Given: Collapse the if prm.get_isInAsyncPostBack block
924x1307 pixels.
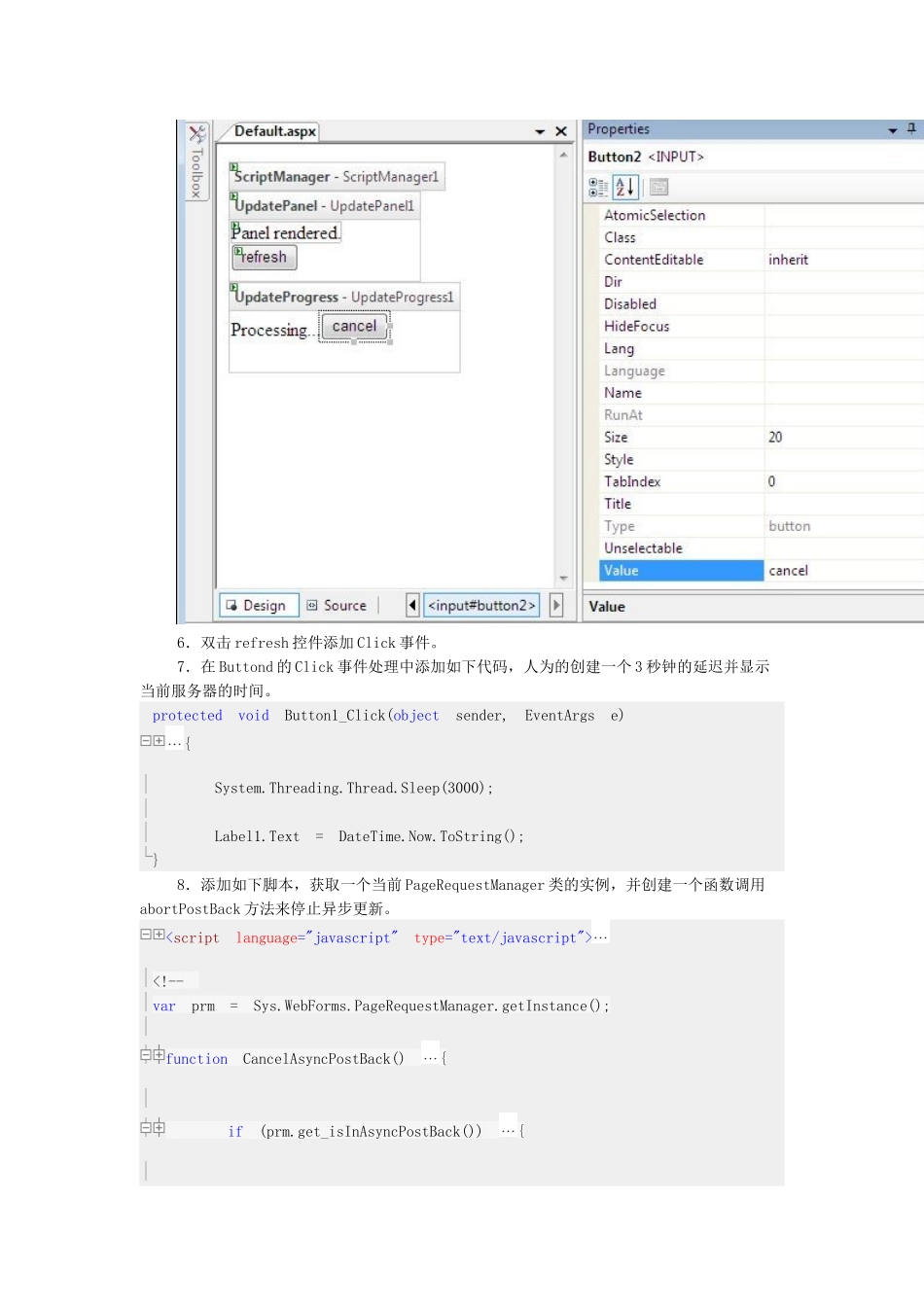Looking at the screenshot, I should coord(146,1128).
